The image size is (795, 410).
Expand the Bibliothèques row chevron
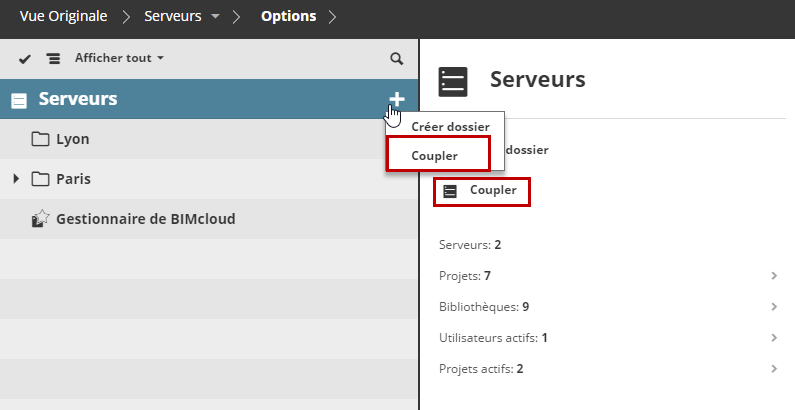click(x=775, y=306)
